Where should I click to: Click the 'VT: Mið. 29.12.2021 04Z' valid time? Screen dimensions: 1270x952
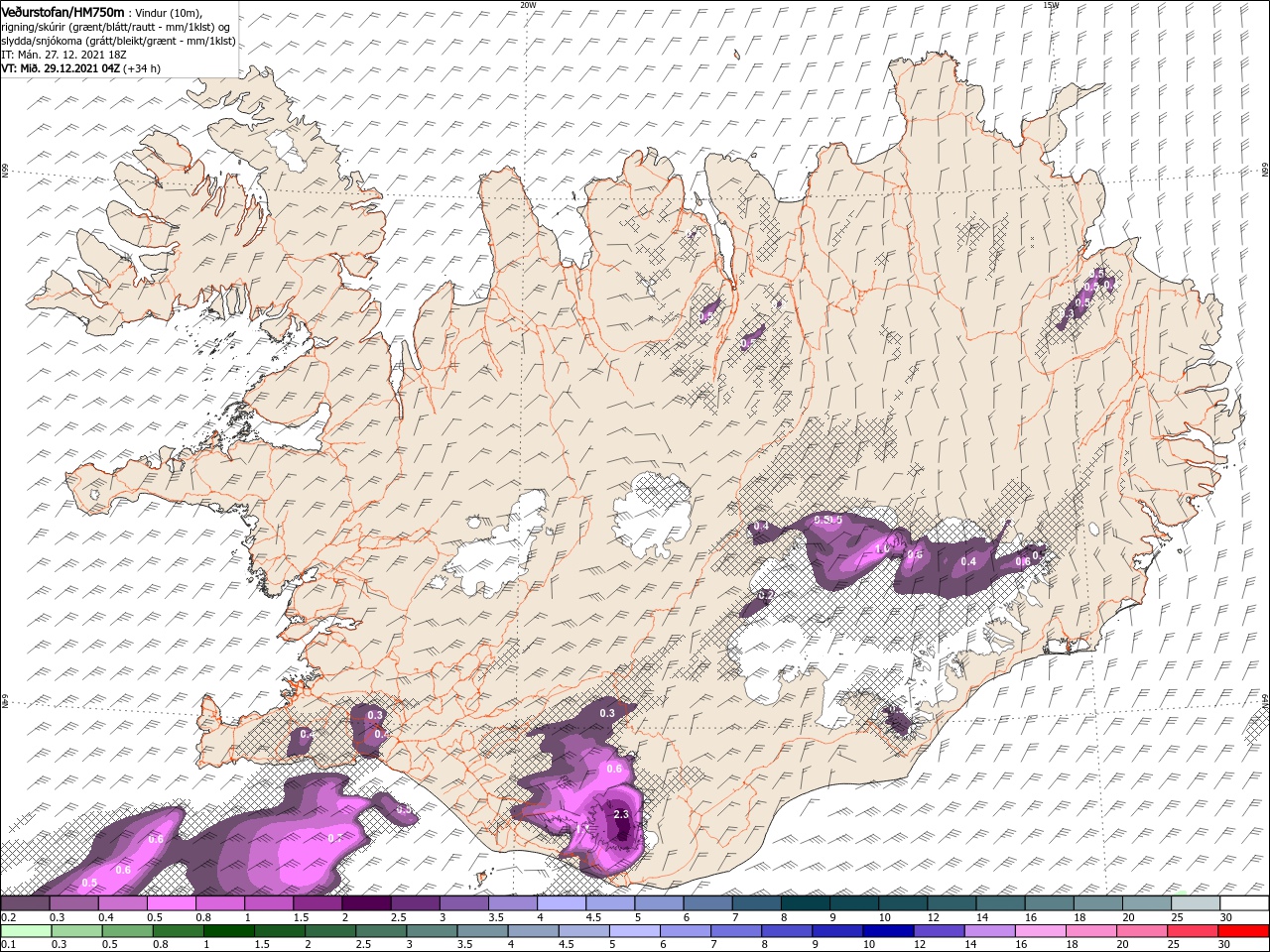click(x=61, y=68)
